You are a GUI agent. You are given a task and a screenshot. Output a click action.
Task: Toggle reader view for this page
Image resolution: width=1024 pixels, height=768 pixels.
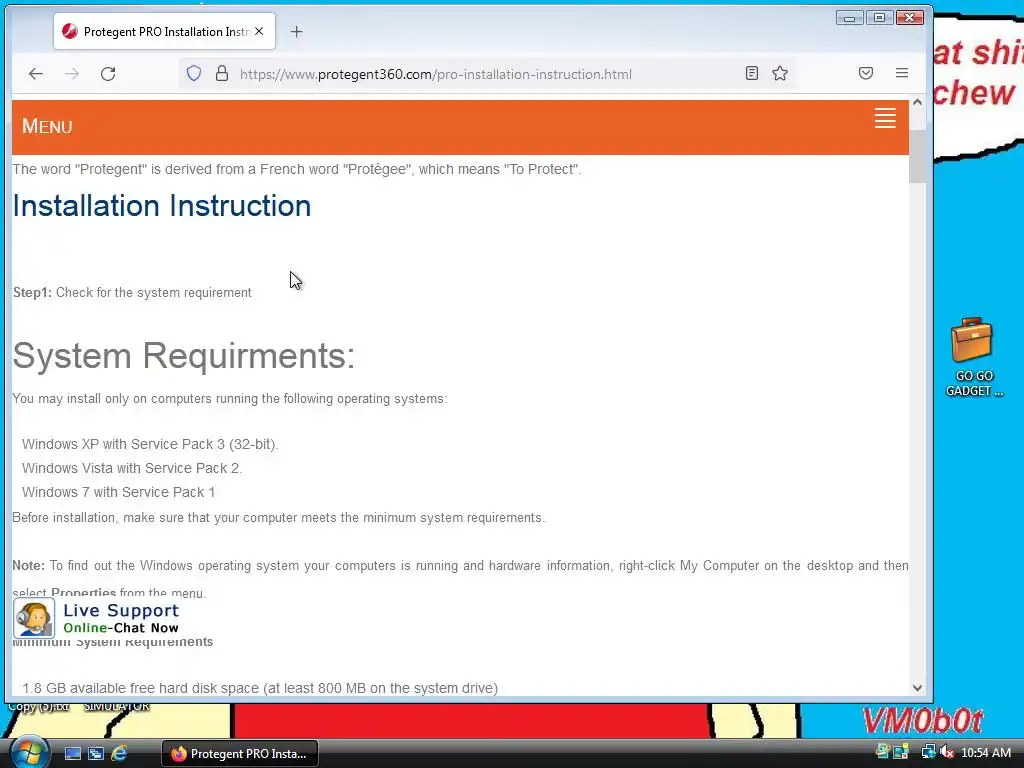coord(752,73)
